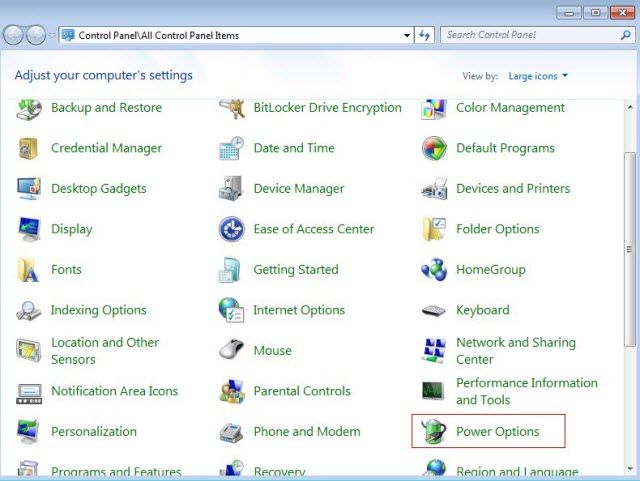Image resolution: width=640 pixels, height=481 pixels.
Task: Click the Mouse icon
Action: tap(231, 350)
